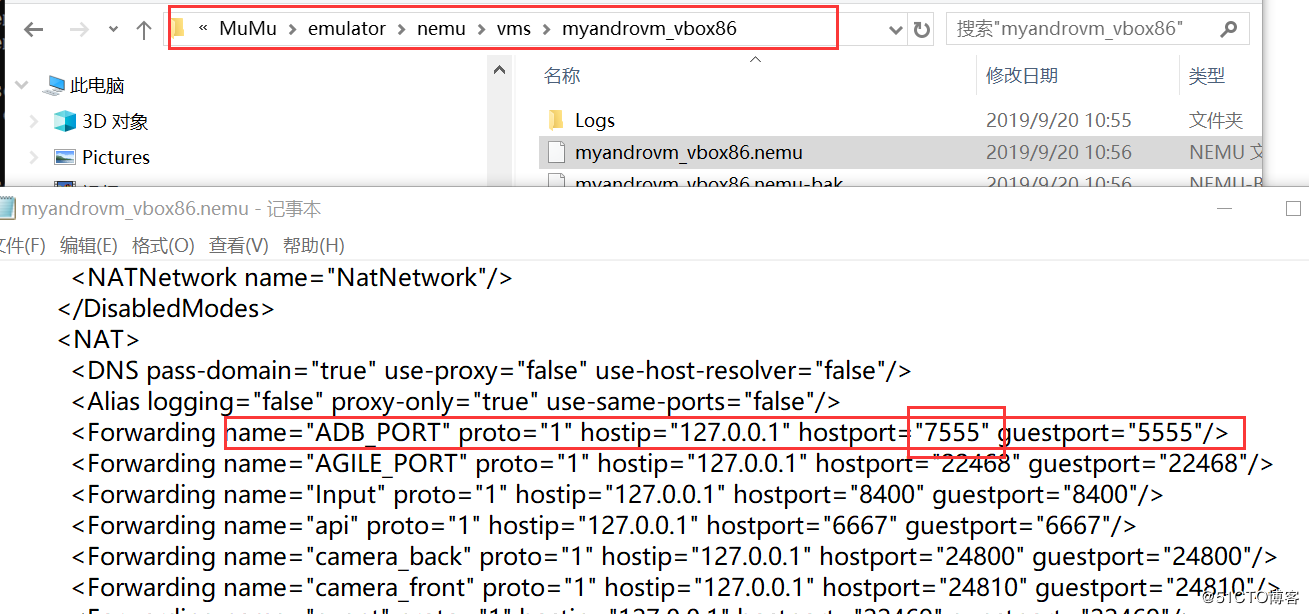Maximize the Notepad window

point(1294,209)
